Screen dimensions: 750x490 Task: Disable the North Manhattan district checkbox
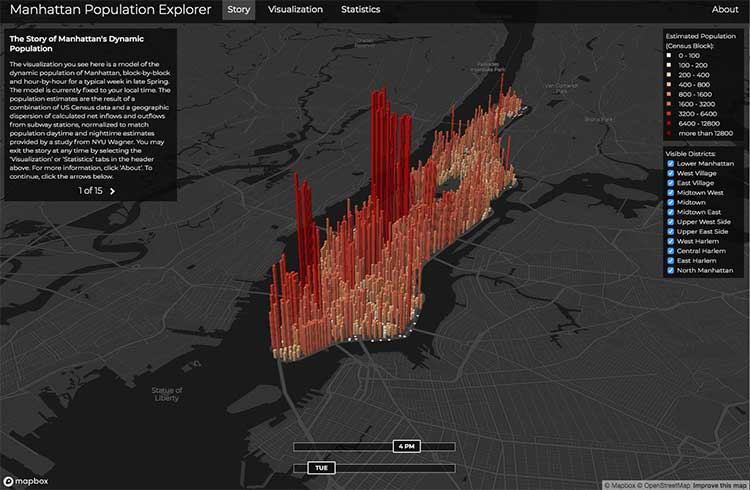pyautogui.click(x=671, y=270)
